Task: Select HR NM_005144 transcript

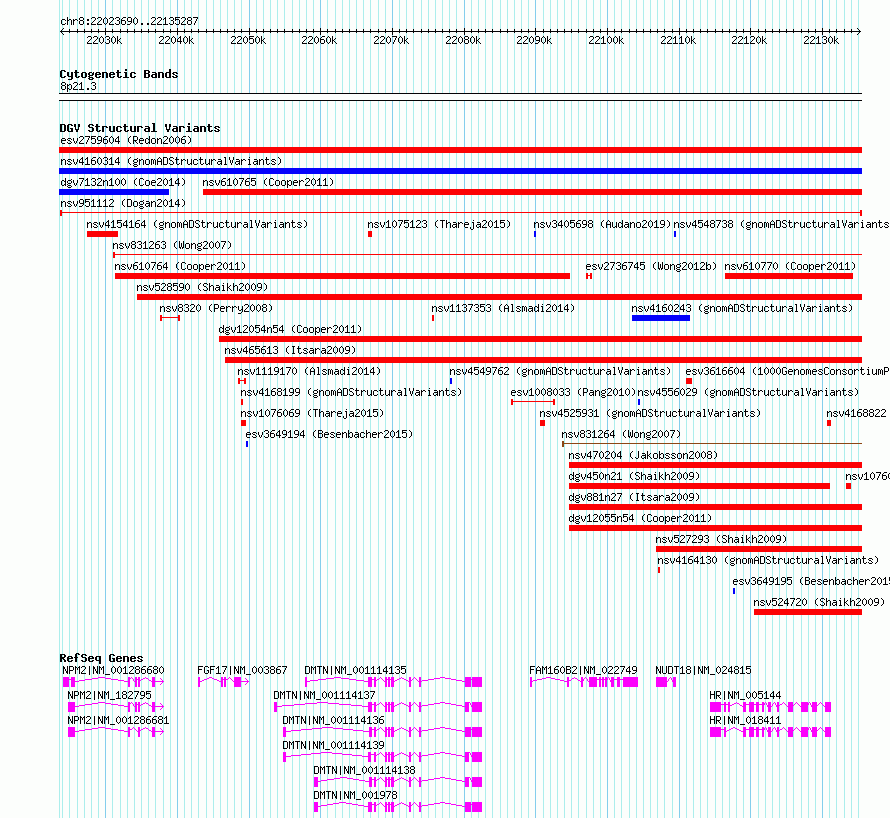Action: click(770, 707)
